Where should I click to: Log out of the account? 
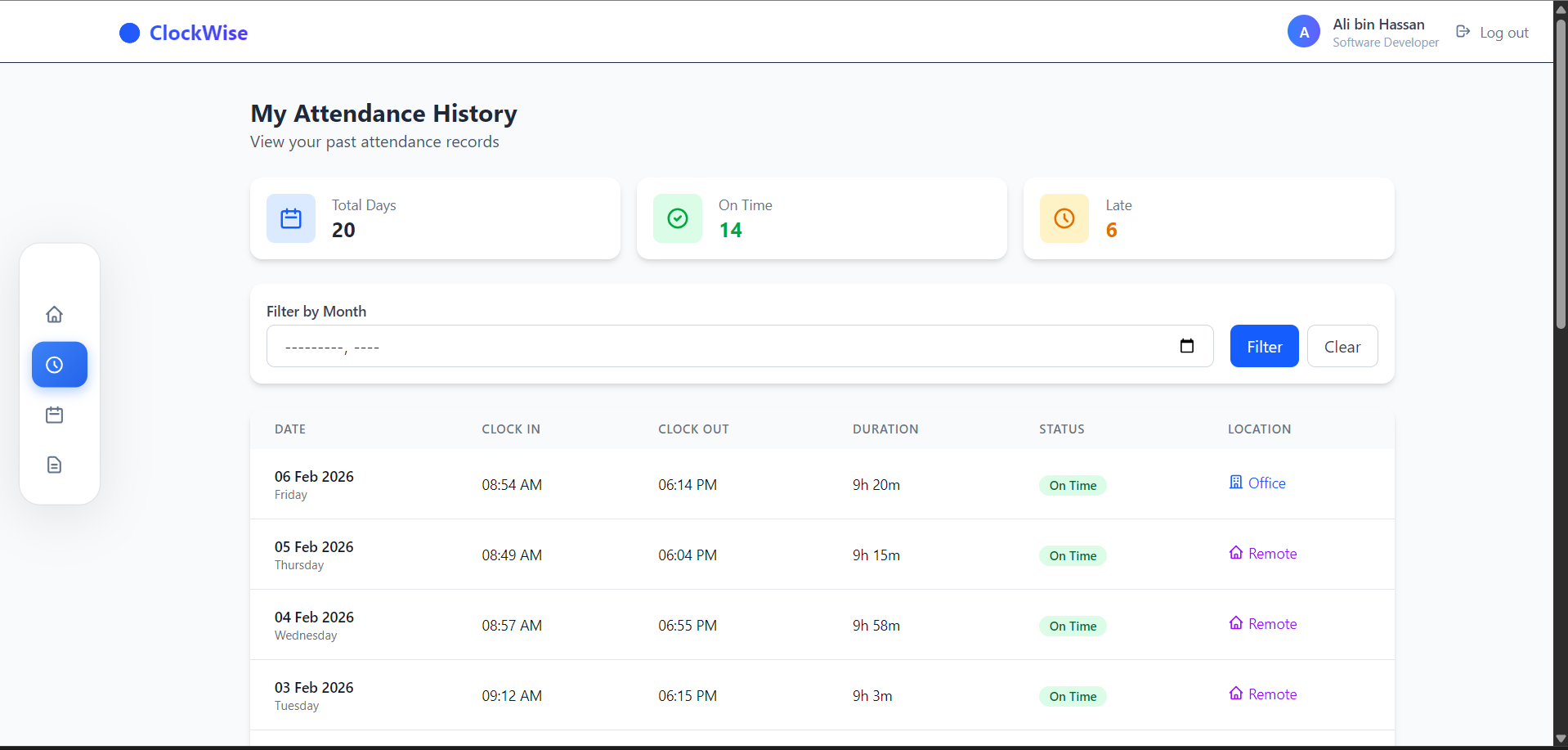click(x=1492, y=33)
